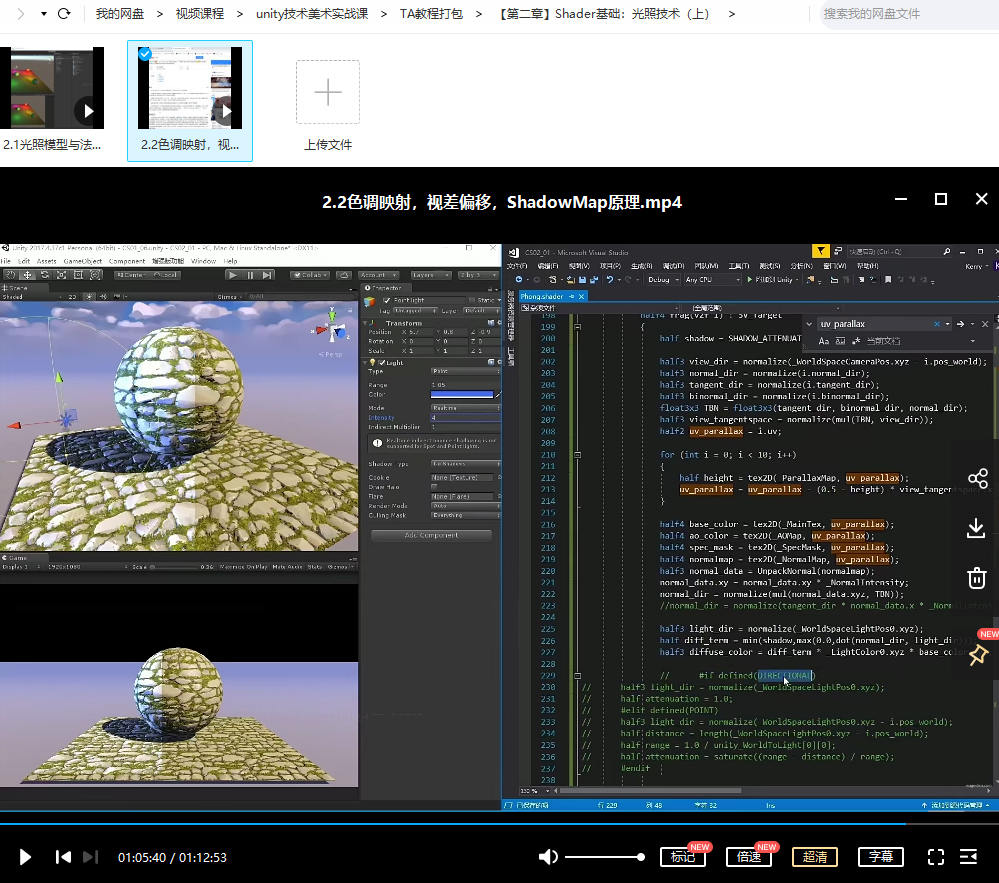
Task: Open 我的网盘 breadcrumb
Action: 120,13
